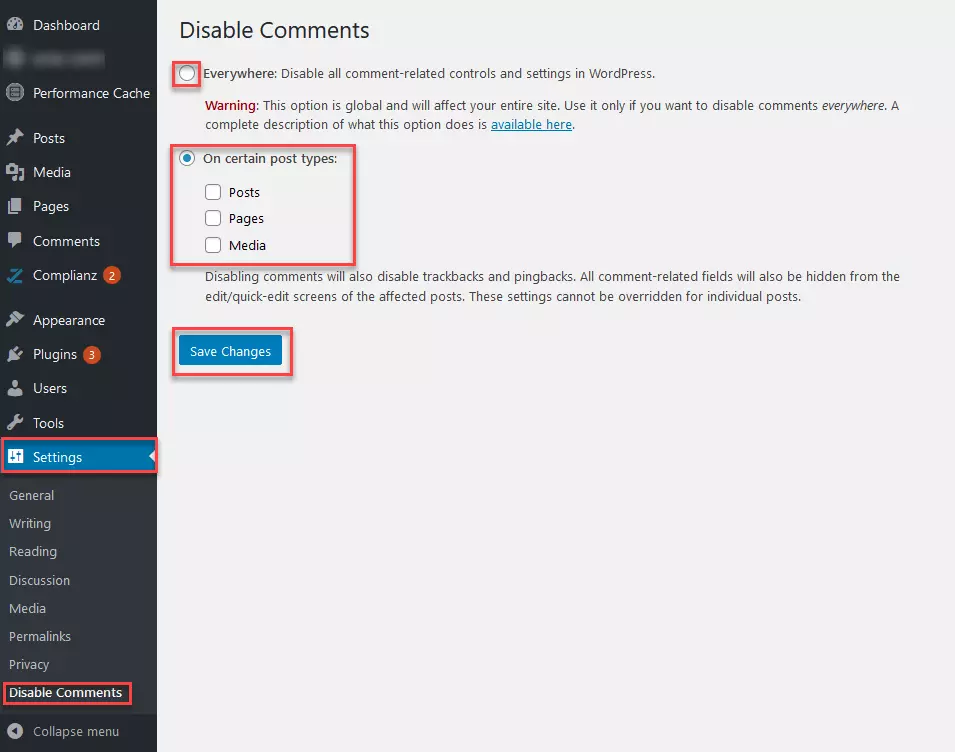Viewport: 955px width, 752px height.
Task: Open the Posts menu label
Action: pos(49,138)
